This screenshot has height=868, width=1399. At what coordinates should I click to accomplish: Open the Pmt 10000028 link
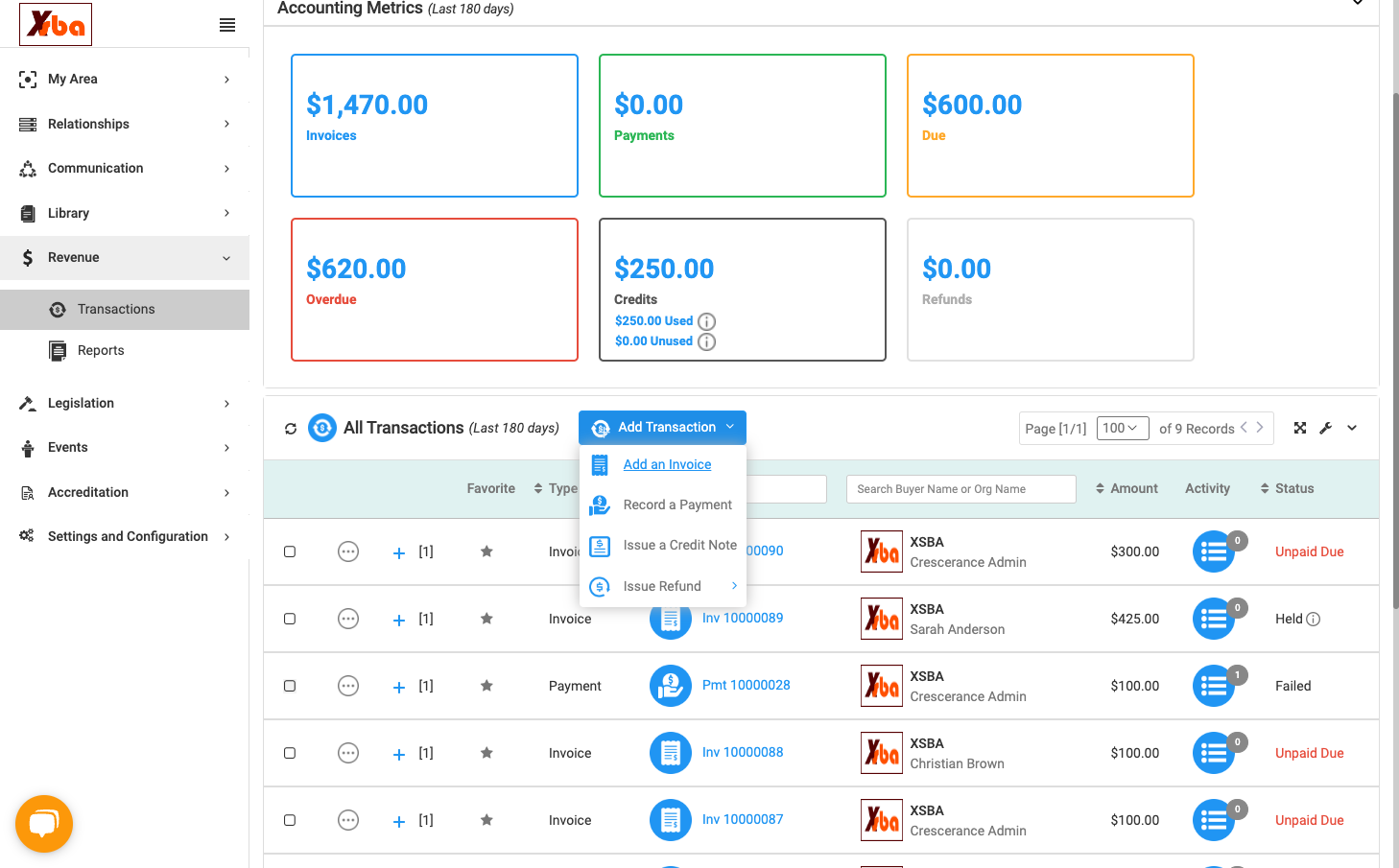pos(747,685)
